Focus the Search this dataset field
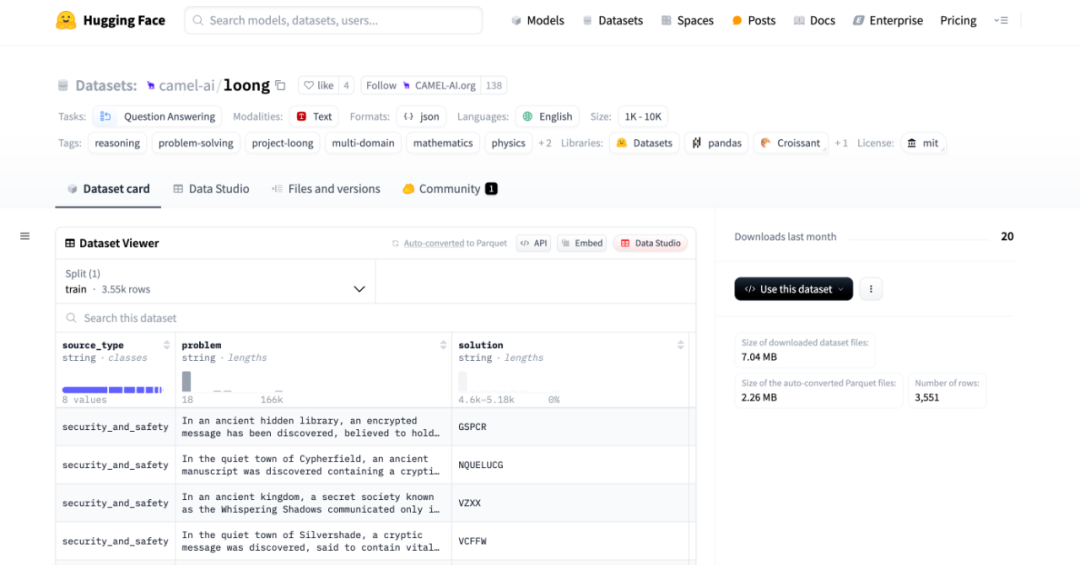This screenshot has height=565, width=1080. coord(375,318)
